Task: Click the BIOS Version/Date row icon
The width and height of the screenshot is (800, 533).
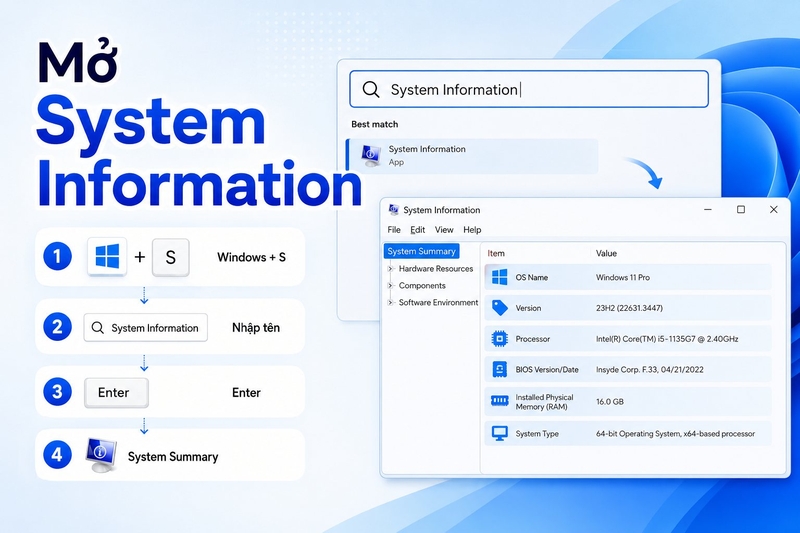Action: [499, 369]
